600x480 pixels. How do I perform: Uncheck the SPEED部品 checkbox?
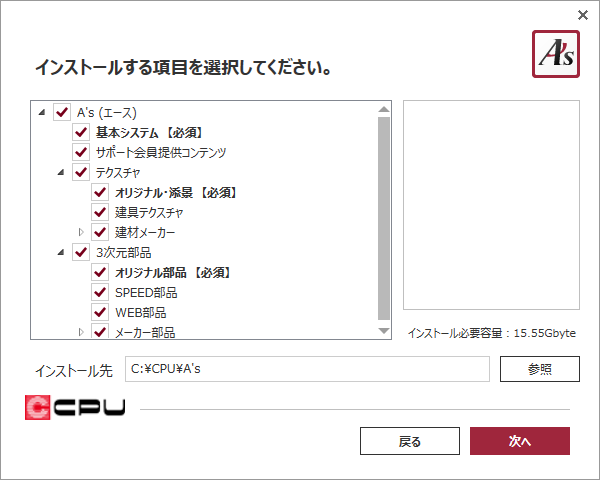click(100, 292)
